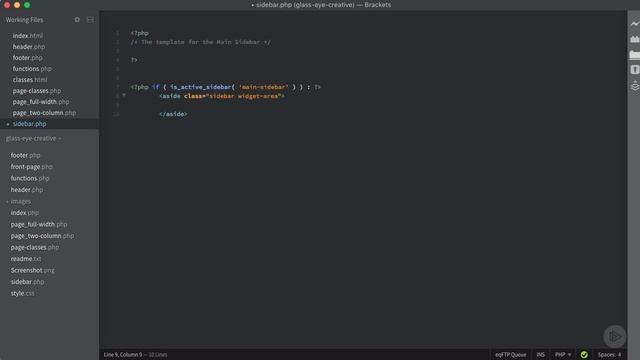Click the Working Files panel header

[x=24, y=20]
